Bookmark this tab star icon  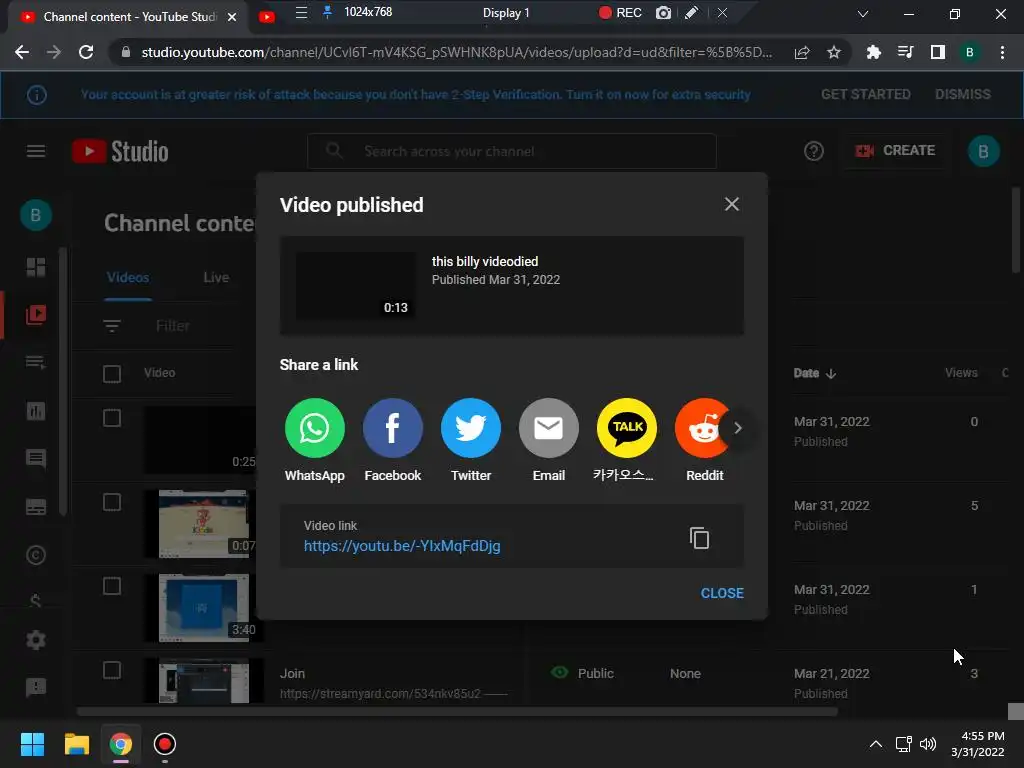(834, 52)
